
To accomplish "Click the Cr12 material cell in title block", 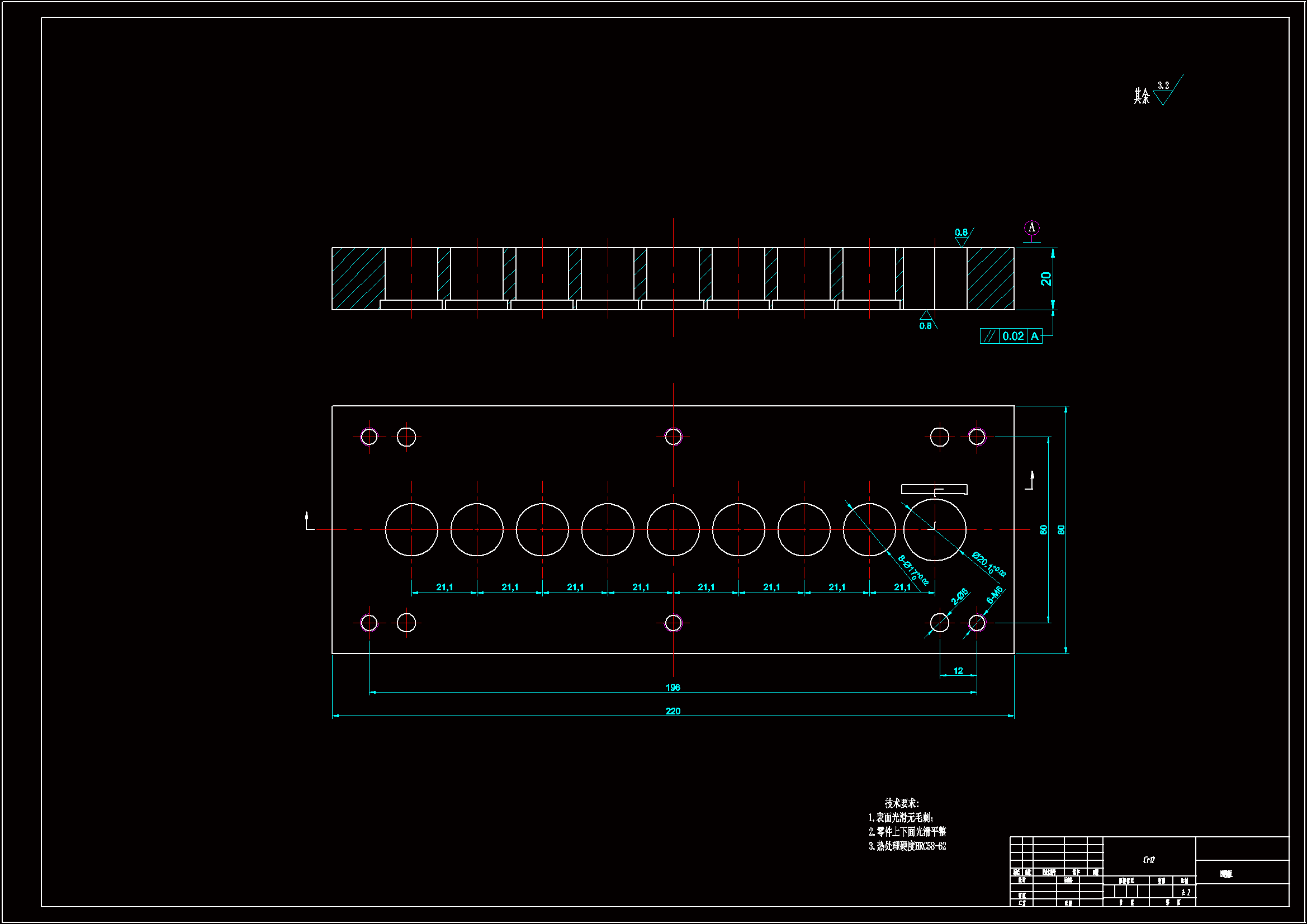I will (x=1149, y=860).
